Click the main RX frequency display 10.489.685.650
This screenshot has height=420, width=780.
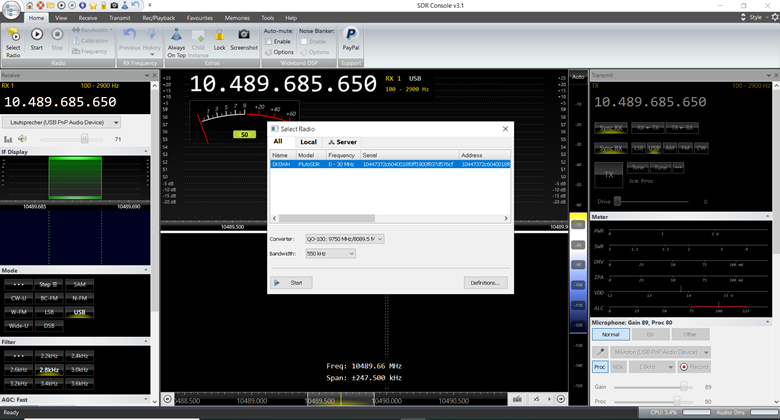pos(283,84)
